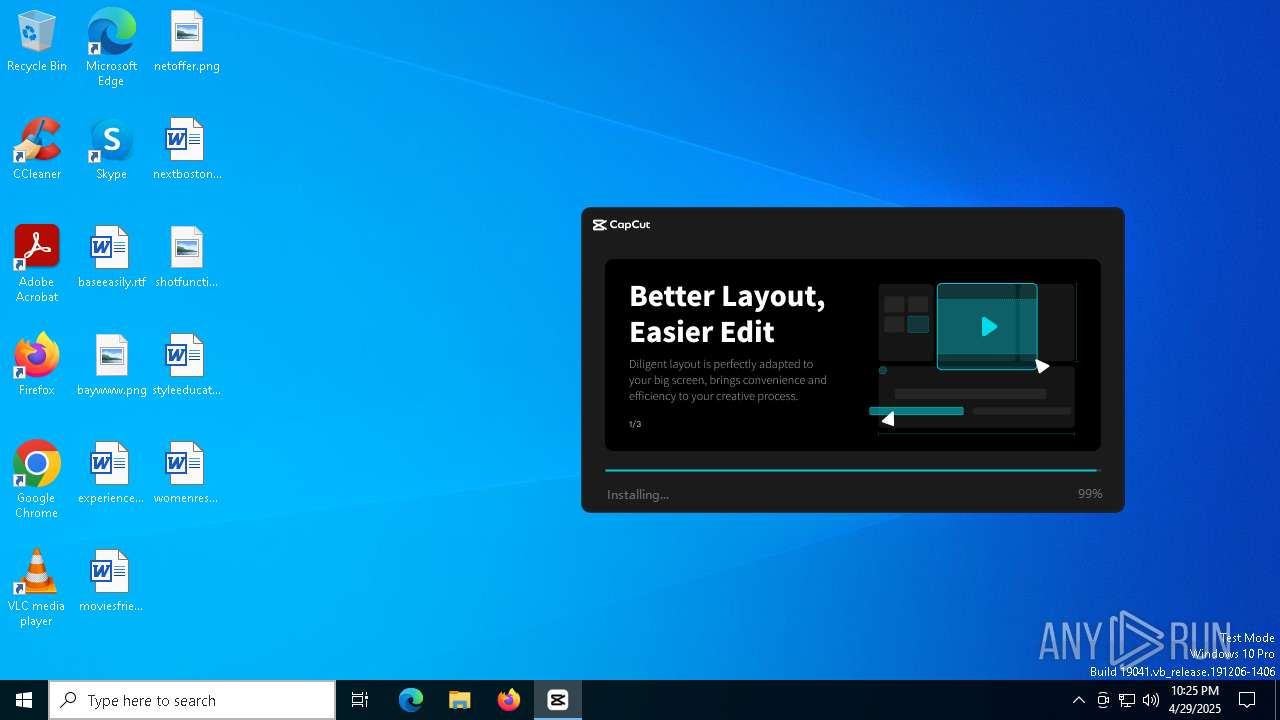The height and width of the screenshot is (720, 1280).
Task: Open the Windows Start menu
Action: [24, 700]
